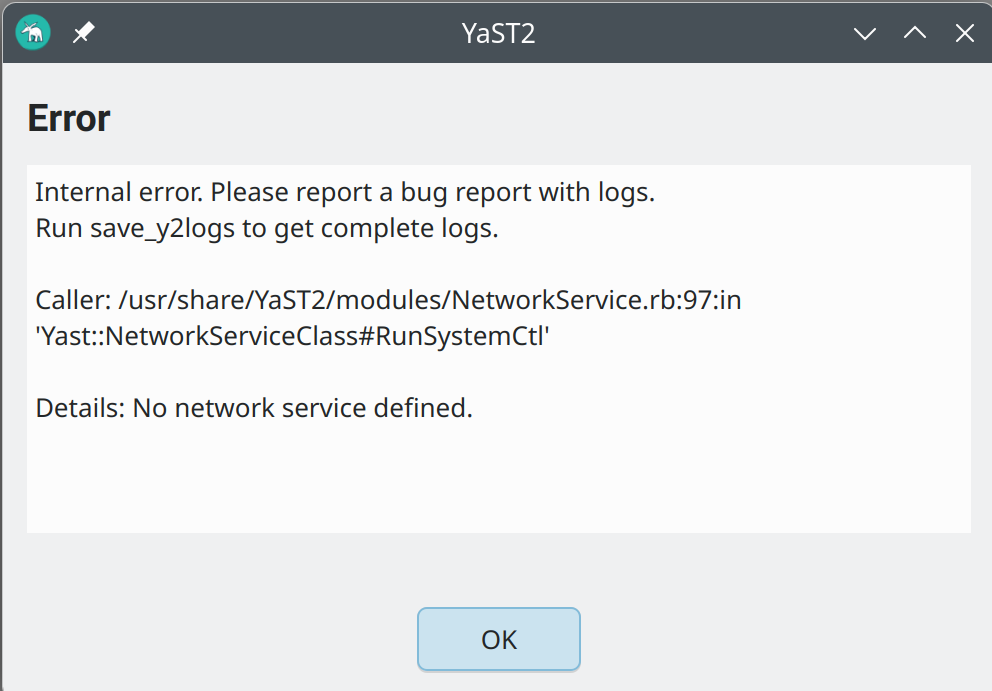Click the 'to get complete logs' text

[370, 228]
